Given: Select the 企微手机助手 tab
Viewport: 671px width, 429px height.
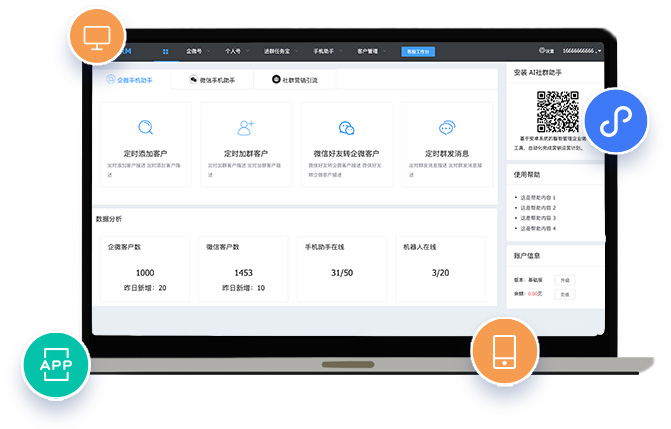Looking at the screenshot, I should [130, 79].
